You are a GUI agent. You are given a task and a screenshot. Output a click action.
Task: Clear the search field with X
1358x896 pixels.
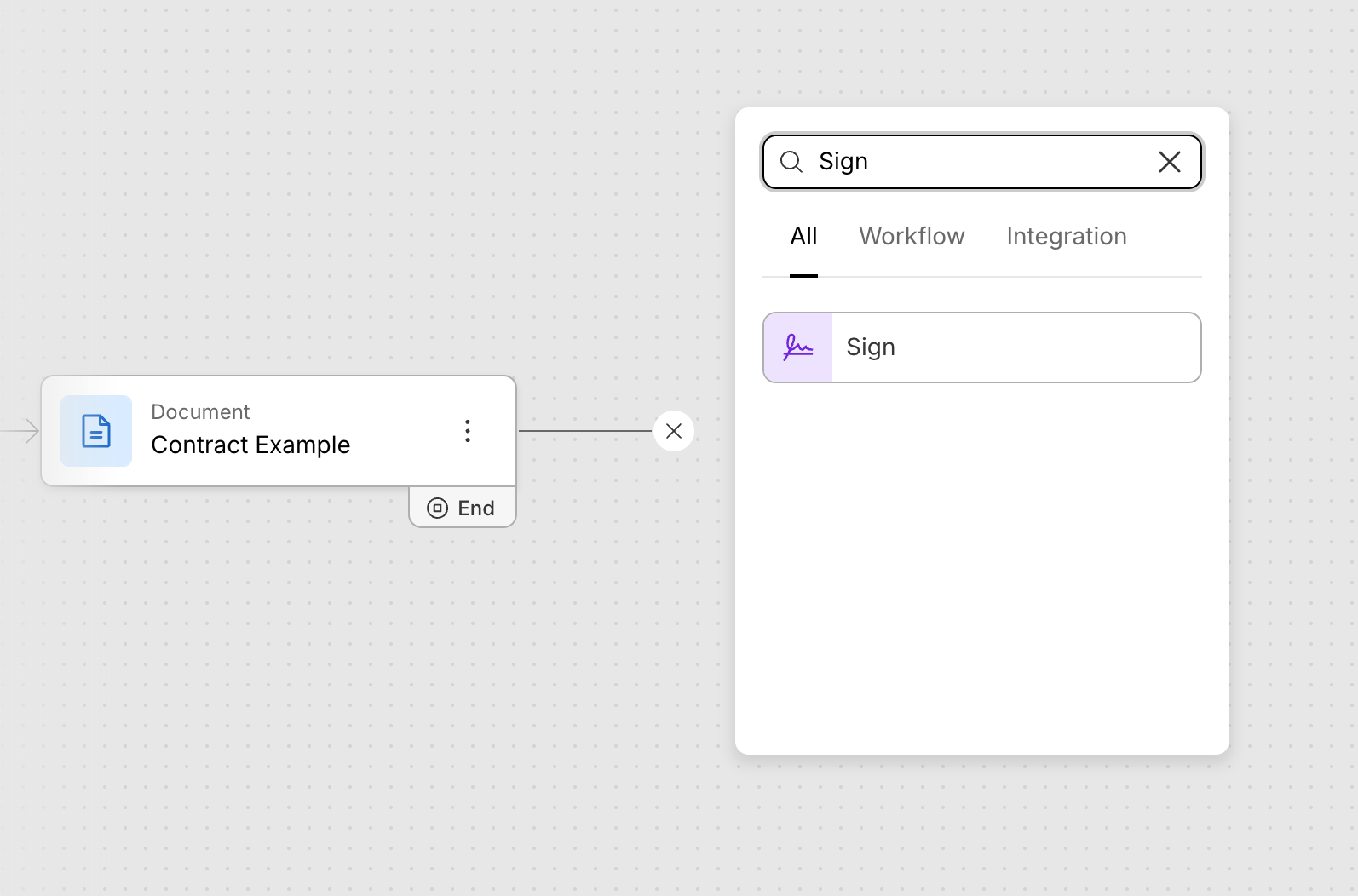click(1169, 162)
